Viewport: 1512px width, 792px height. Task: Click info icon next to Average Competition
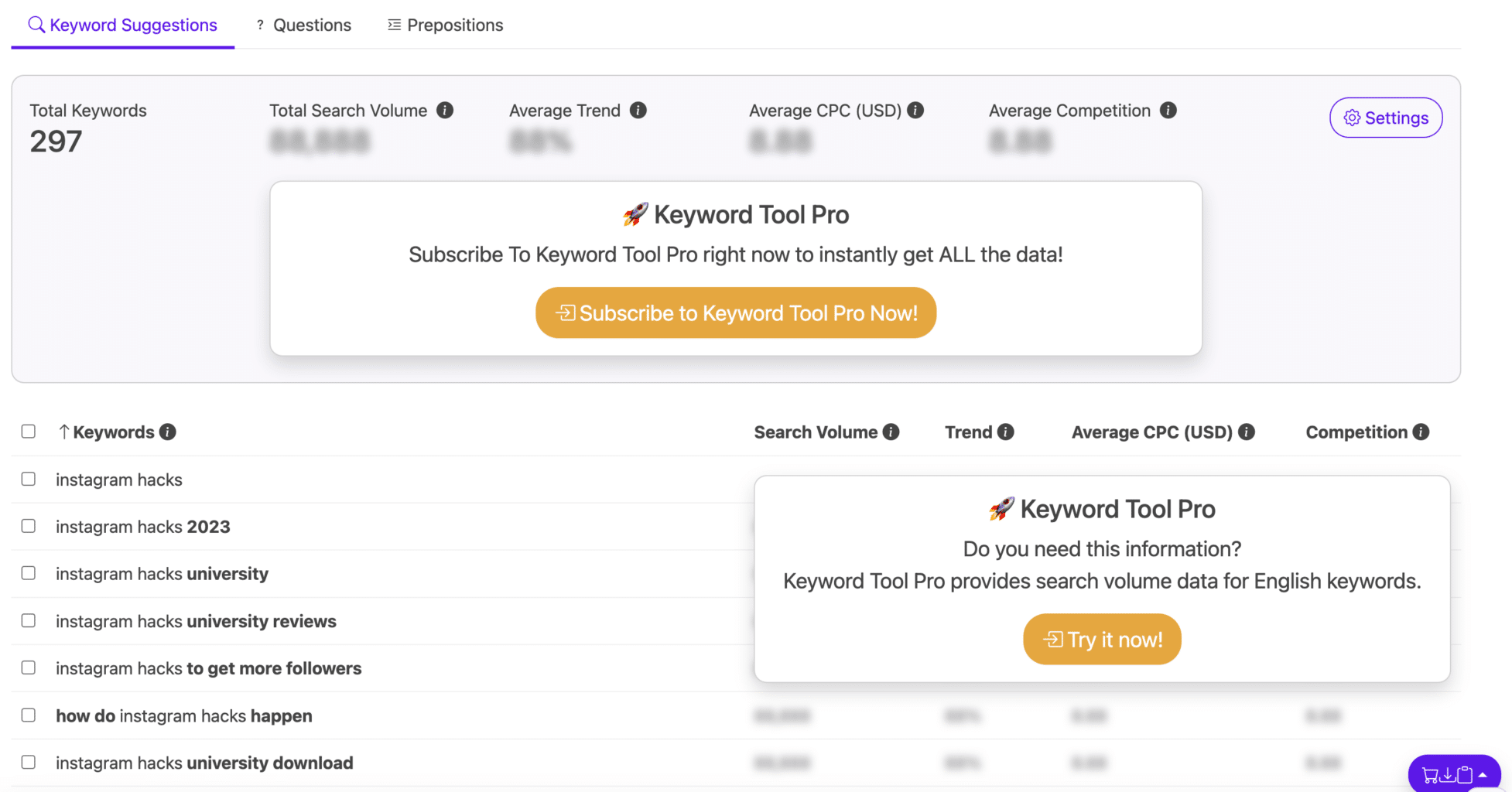[x=1168, y=111]
